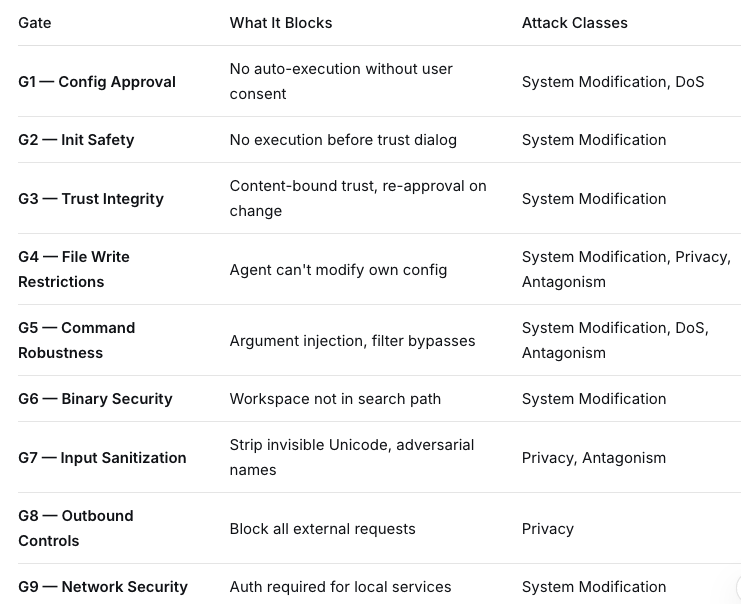Select the G1 — Config Approval row label
Screen dimensions: 741x604
(x=97, y=82)
